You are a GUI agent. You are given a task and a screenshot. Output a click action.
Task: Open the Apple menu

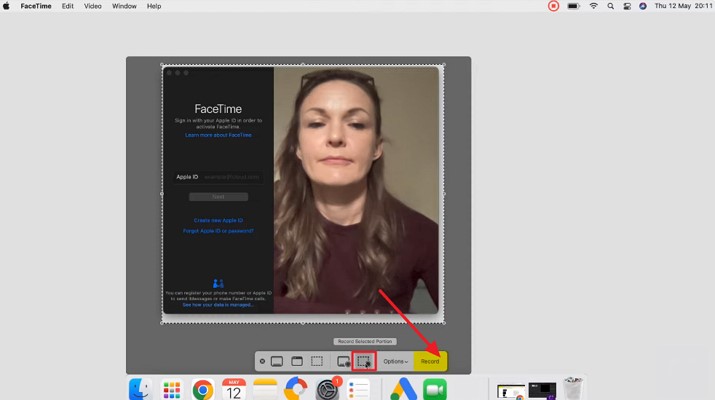pos(6,6)
